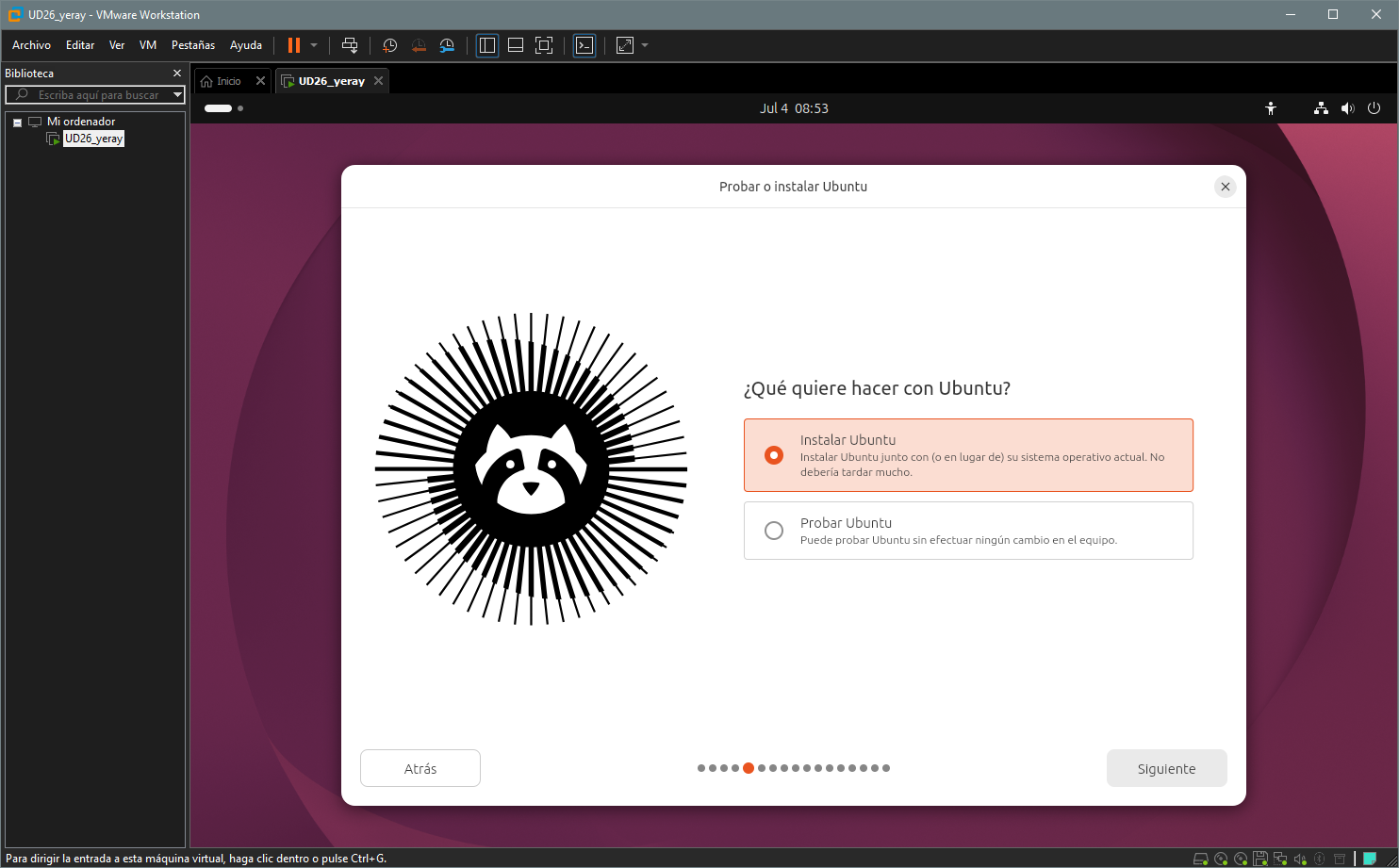The image size is (1399, 868).
Task: Click the CD/DVD icon next to the floppy icon
Action: tap(1241, 859)
